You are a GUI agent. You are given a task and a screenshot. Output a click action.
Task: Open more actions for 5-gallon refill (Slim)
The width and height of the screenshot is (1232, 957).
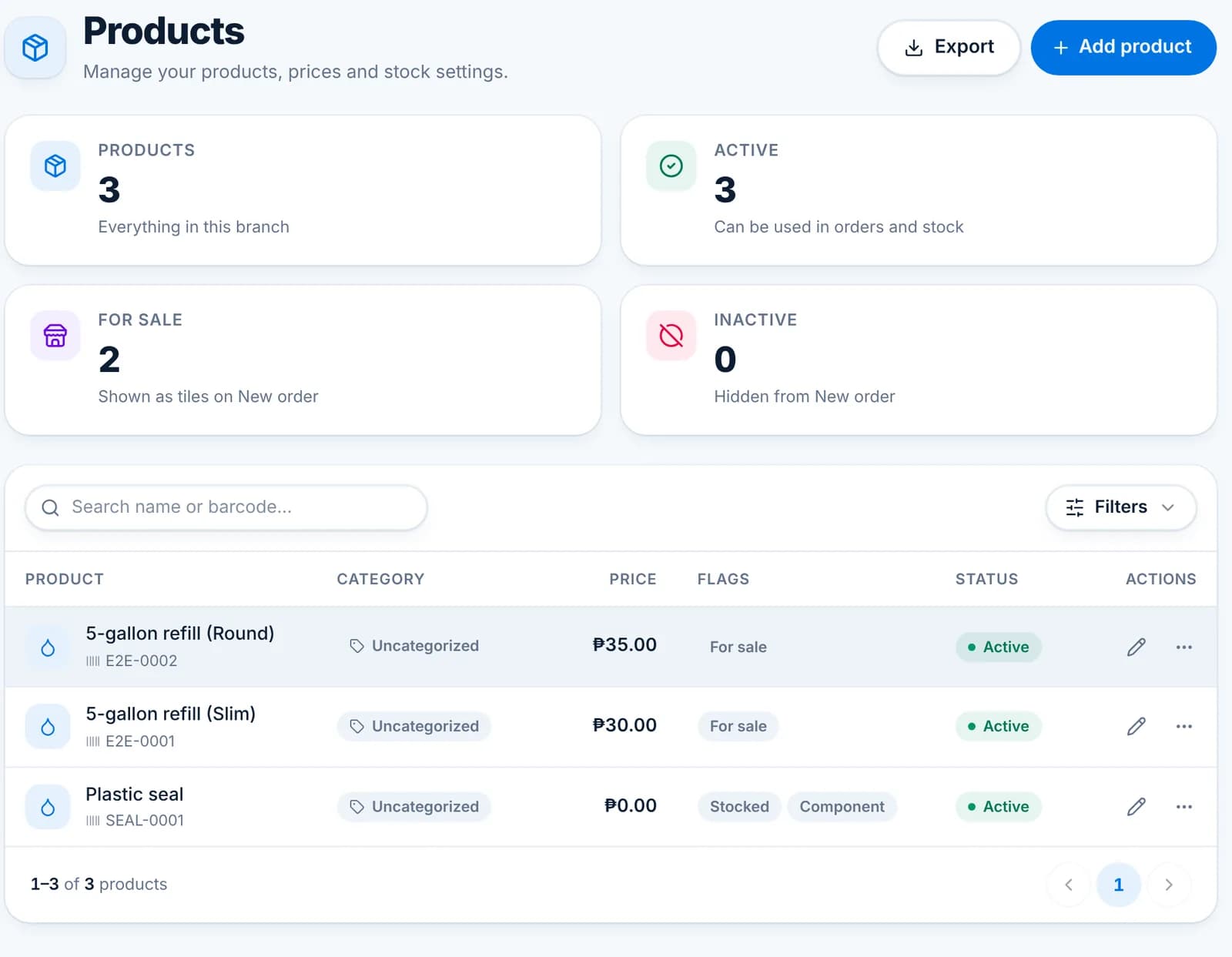pos(1184,726)
